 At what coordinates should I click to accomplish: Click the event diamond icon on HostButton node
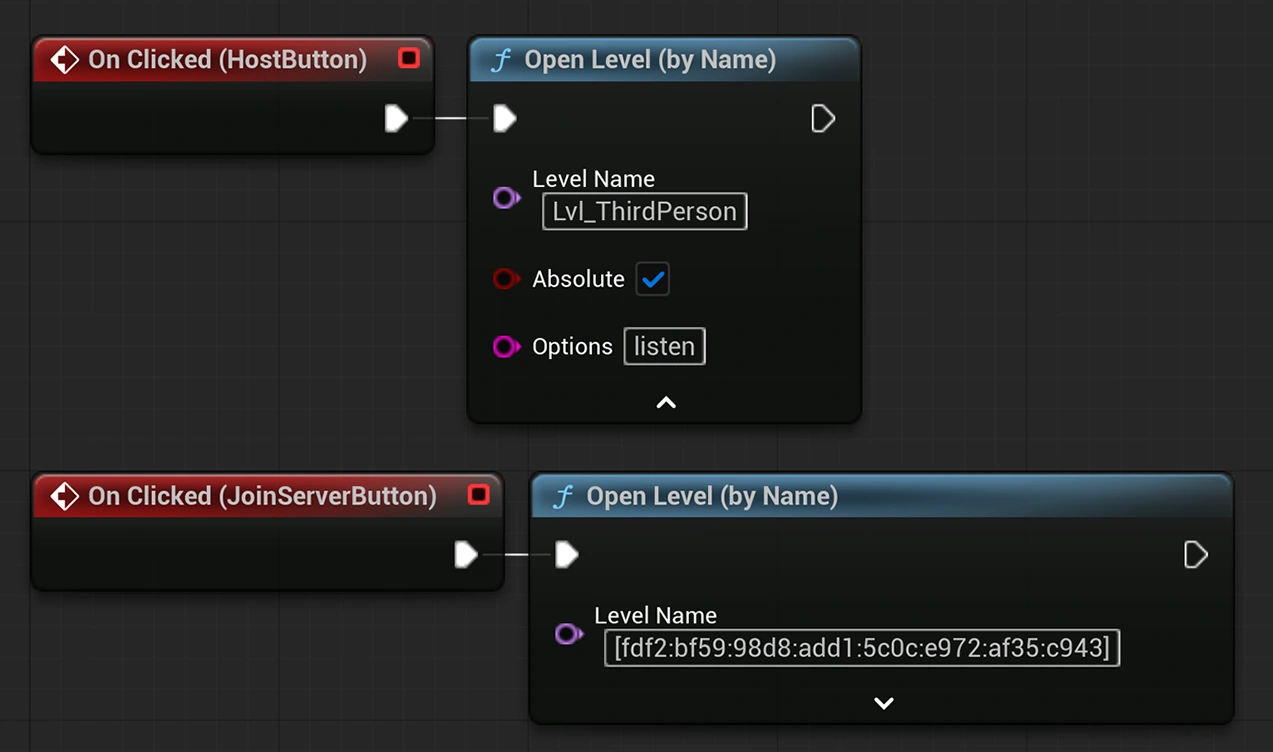(65, 60)
